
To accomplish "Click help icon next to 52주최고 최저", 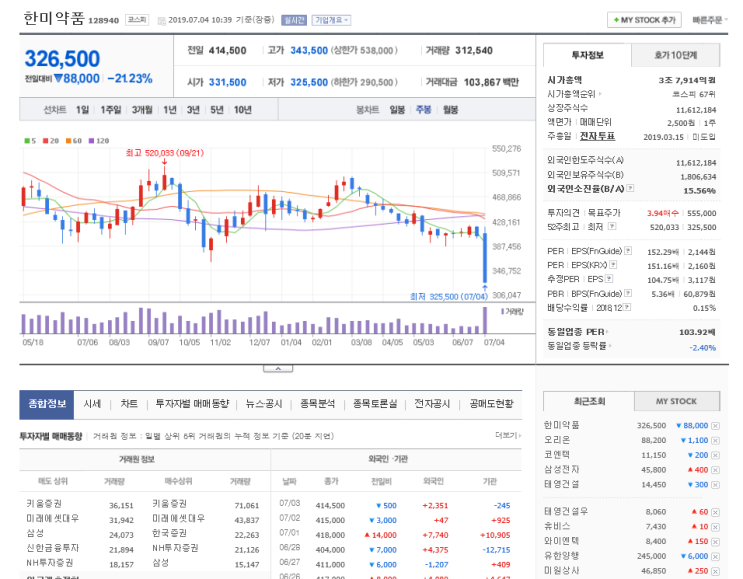I will click(x=612, y=226).
